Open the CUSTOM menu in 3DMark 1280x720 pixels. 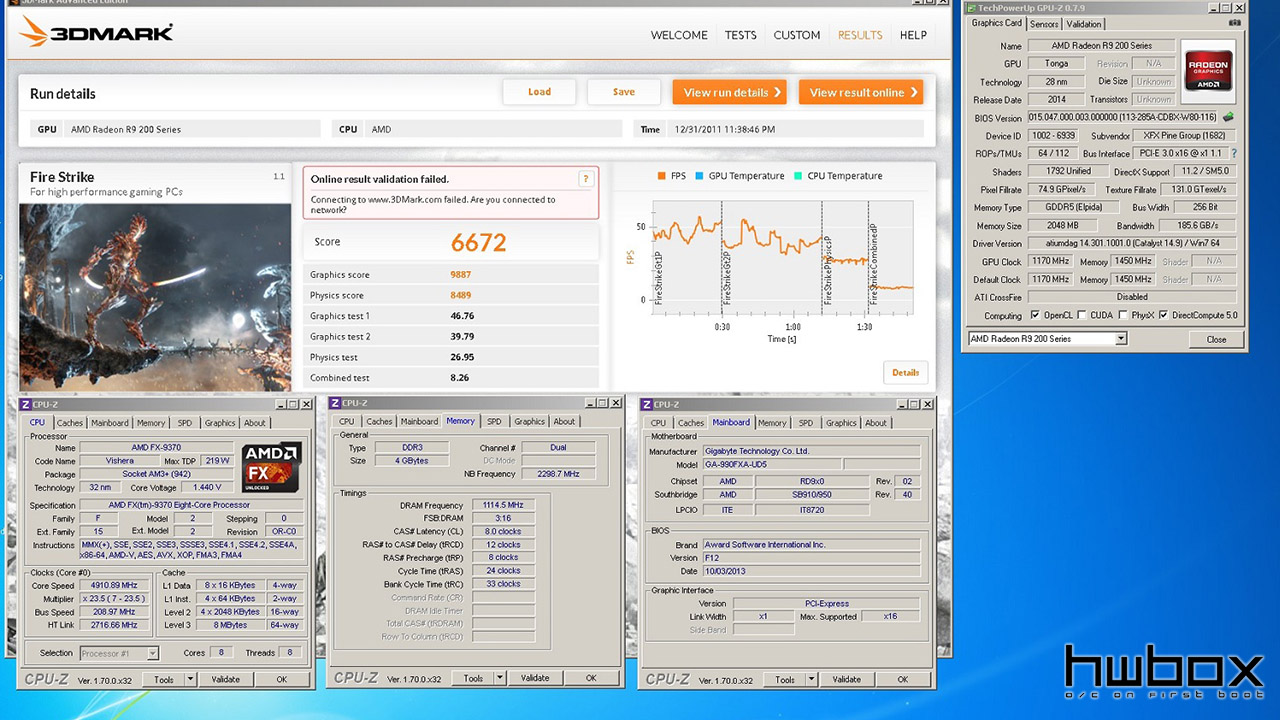click(797, 35)
